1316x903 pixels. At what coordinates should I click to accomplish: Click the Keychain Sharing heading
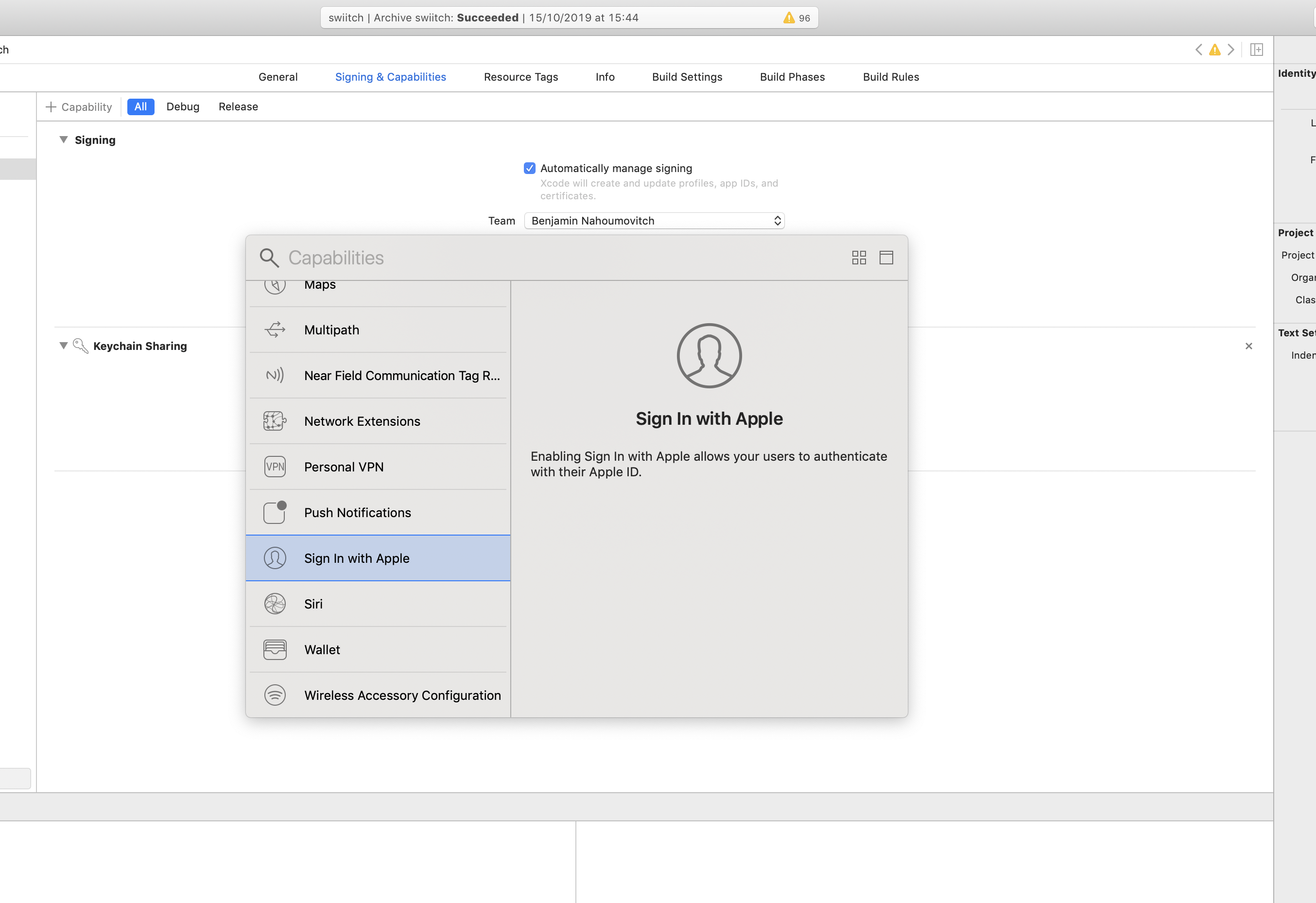point(140,346)
